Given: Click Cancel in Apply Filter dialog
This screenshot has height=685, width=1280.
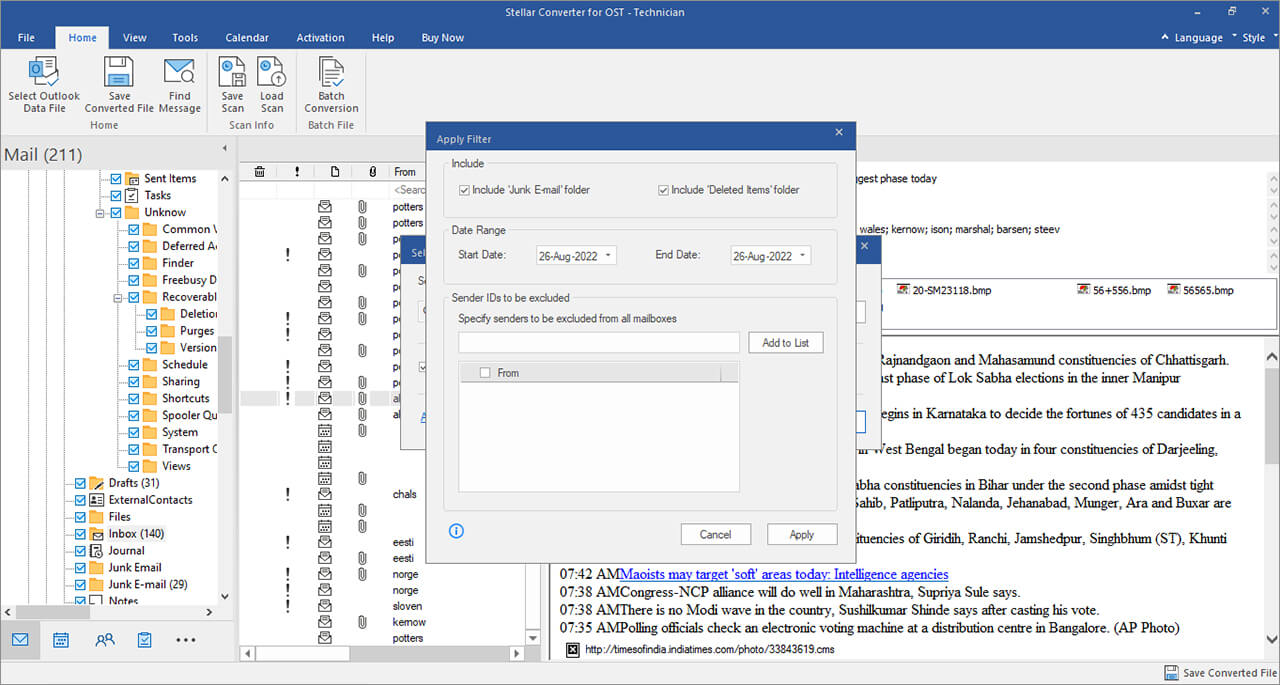Looking at the screenshot, I should [715, 534].
